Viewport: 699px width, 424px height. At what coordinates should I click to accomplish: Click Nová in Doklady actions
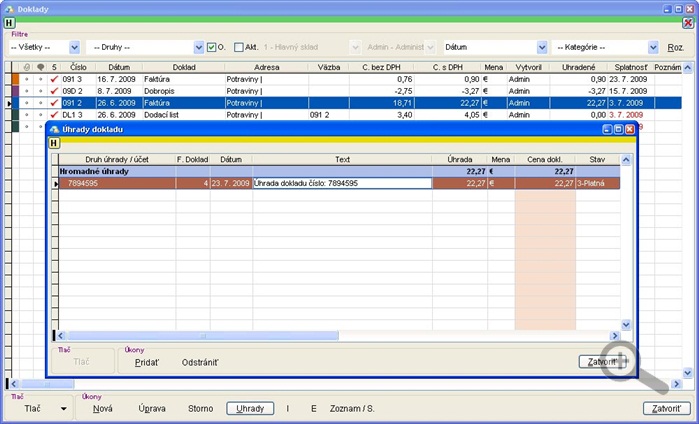(x=103, y=409)
